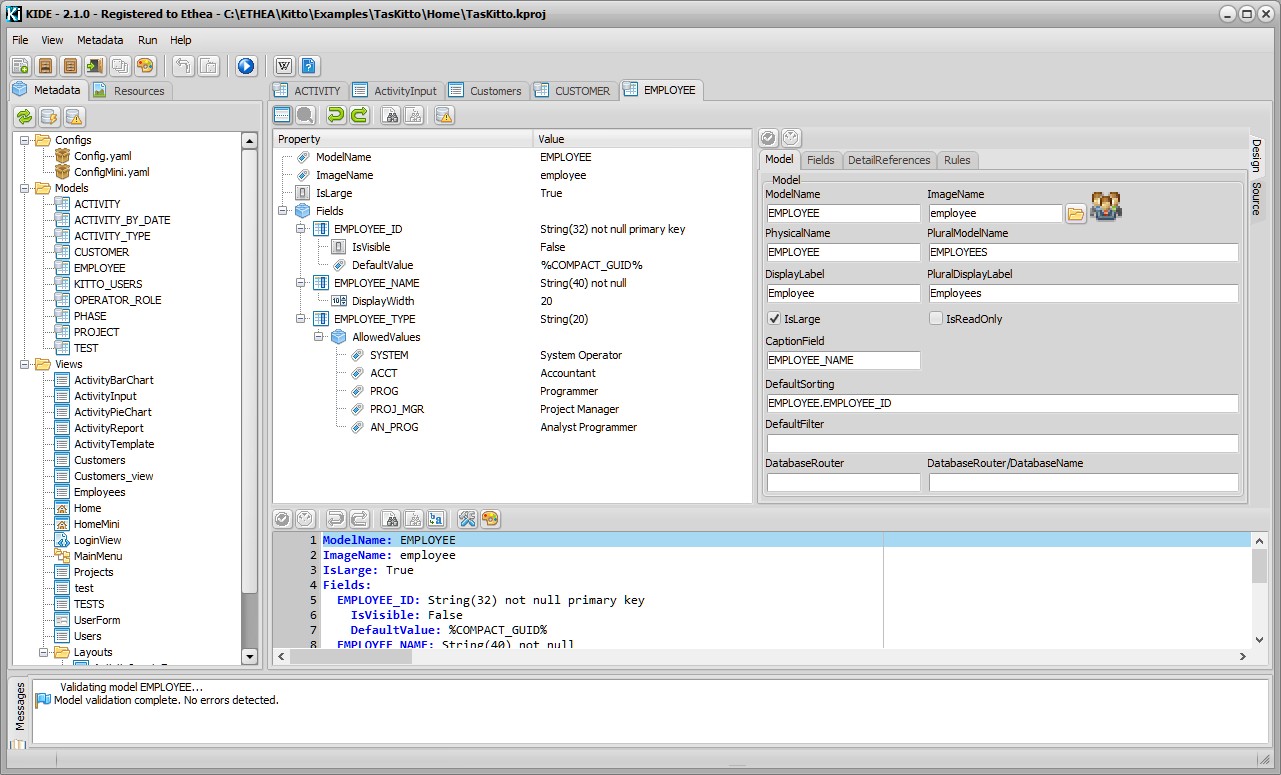Uncheck the IsLarge checkbox
The height and width of the screenshot is (775, 1281).
[x=773, y=319]
